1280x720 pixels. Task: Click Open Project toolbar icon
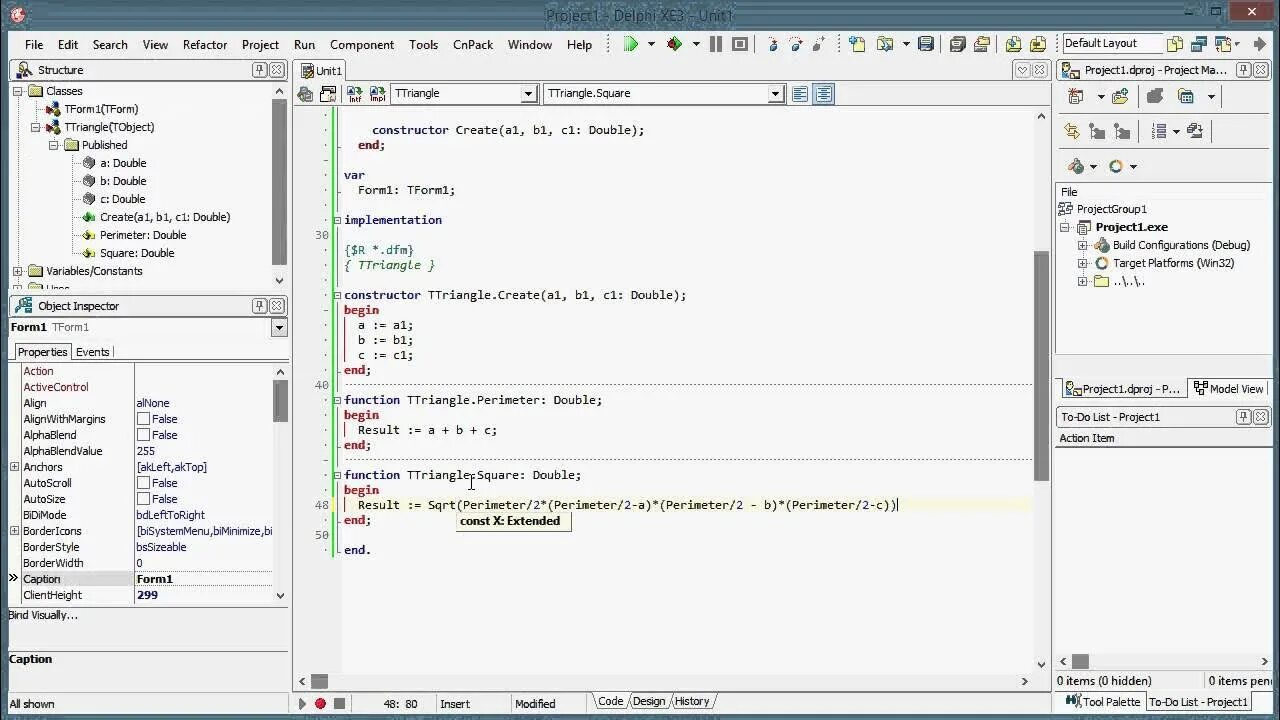(983, 44)
